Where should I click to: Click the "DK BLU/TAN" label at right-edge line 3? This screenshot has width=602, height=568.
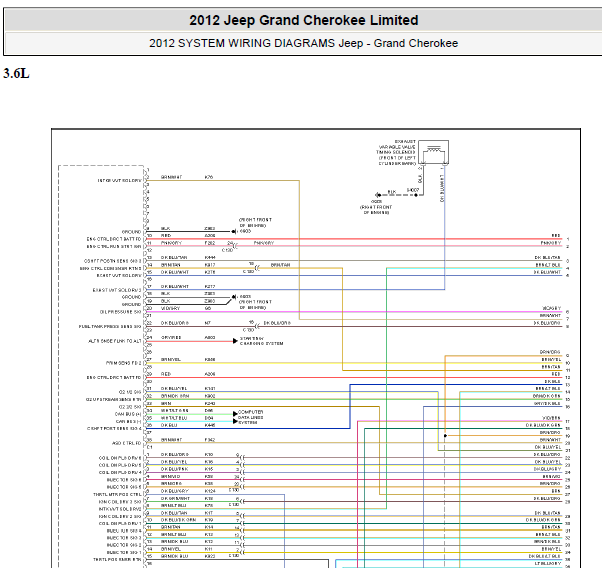point(547,257)
